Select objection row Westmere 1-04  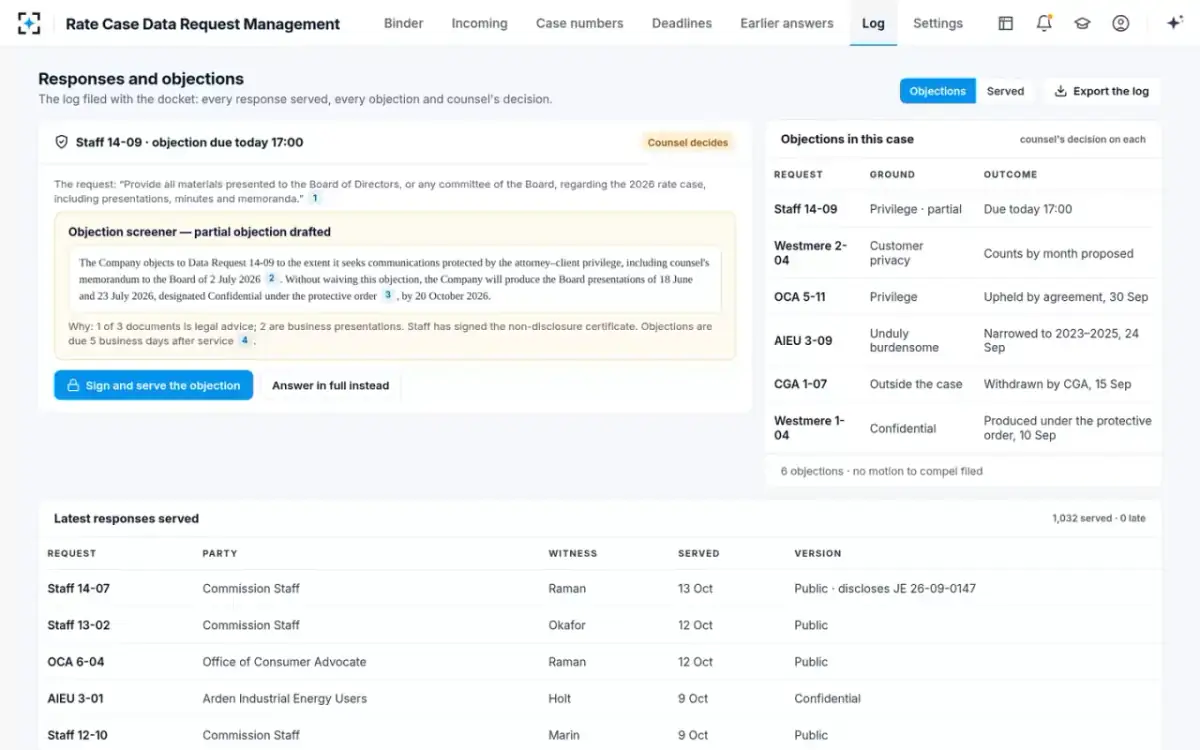click(x=964, y=428)
